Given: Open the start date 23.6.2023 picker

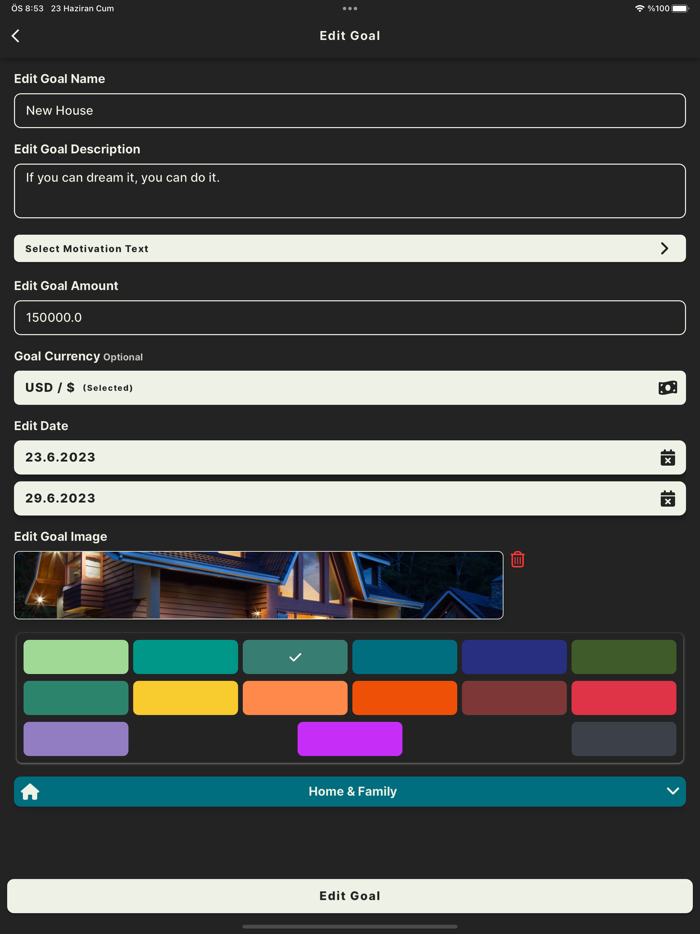Looking at the screenshot, I should [350, 457].
